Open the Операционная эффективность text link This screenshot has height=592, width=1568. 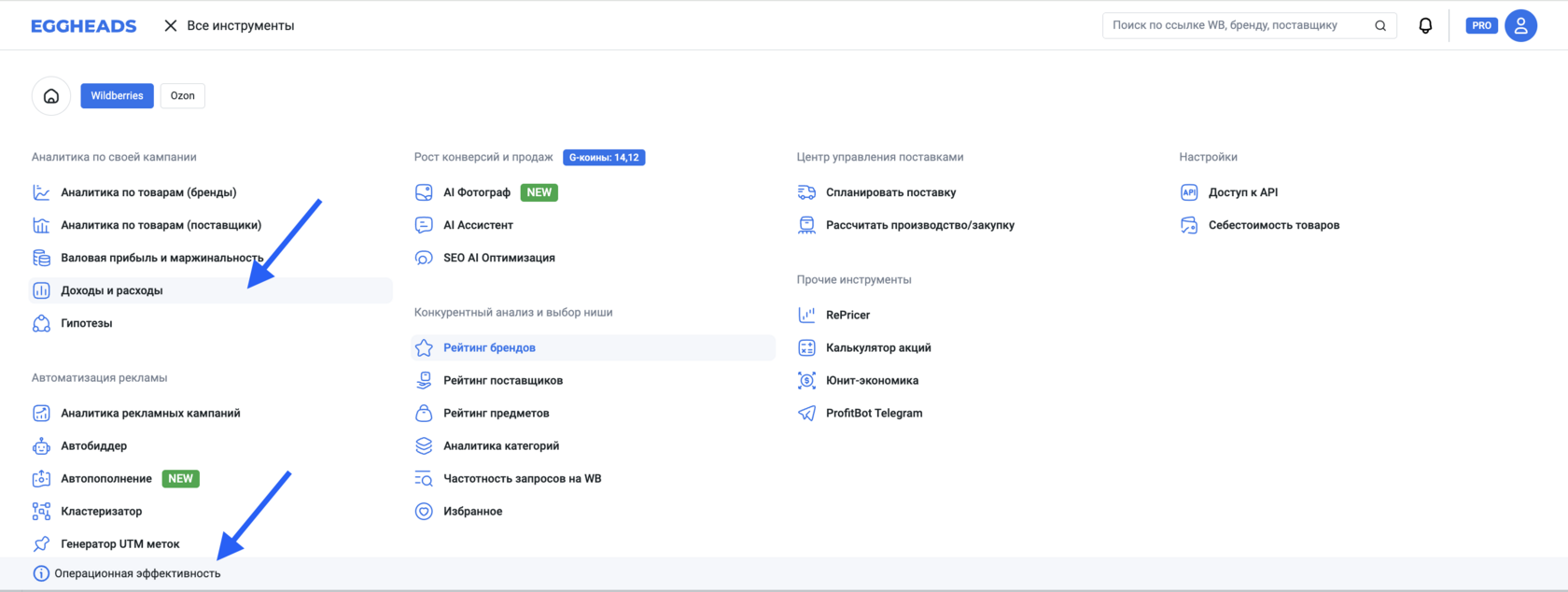click(137, 573)
